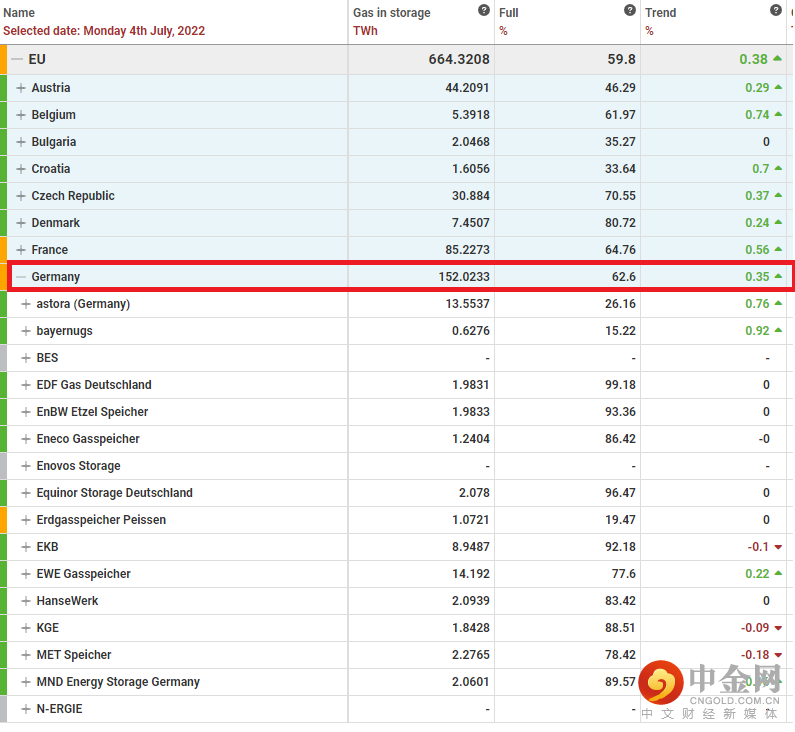Expand the France row
The height and width of the screenshot is (732, 795).
(21, 250)
